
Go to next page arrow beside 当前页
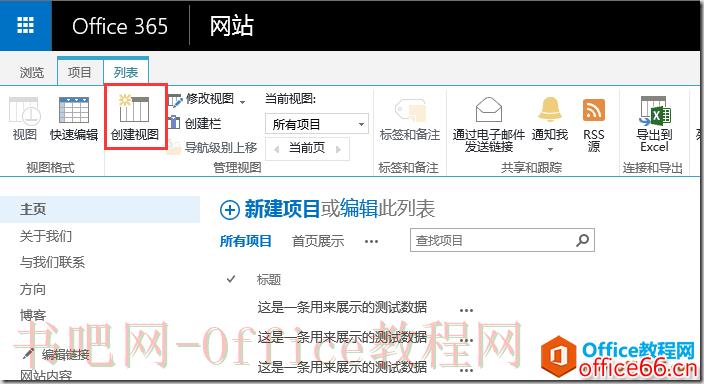click(x=338, y=149)
